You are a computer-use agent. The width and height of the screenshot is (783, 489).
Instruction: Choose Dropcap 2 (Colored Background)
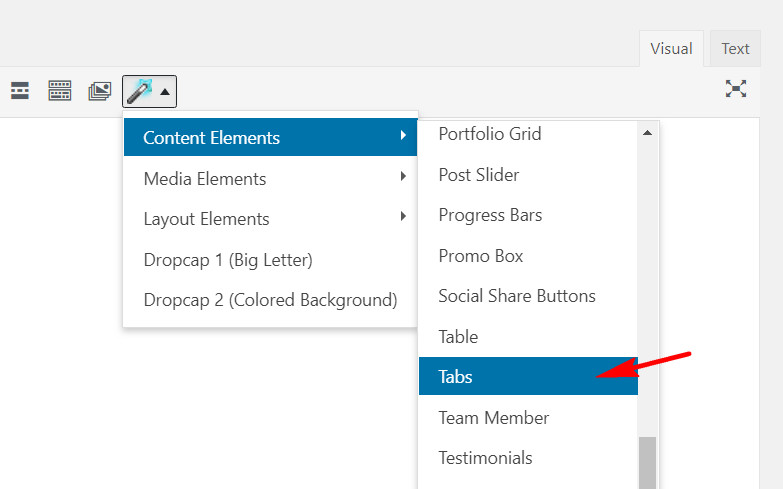pyautogui.click(x=270, y=300)
